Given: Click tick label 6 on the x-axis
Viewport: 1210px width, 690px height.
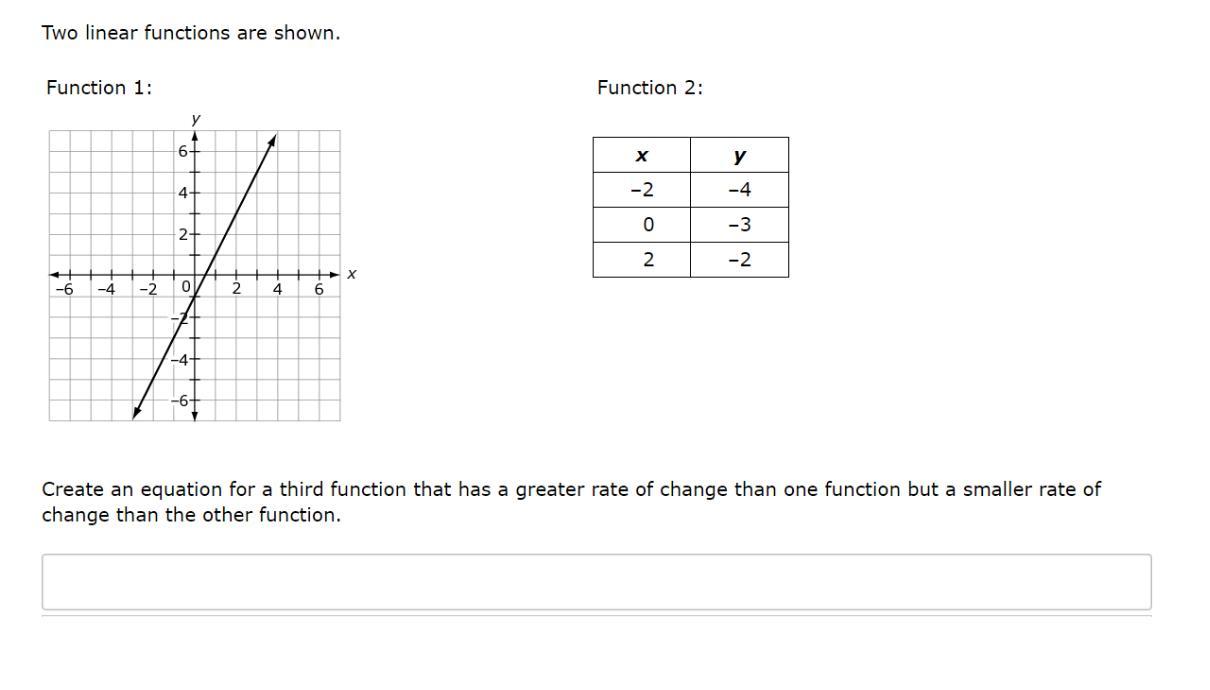Looking at the screenshot, I should tap(319, 289).
